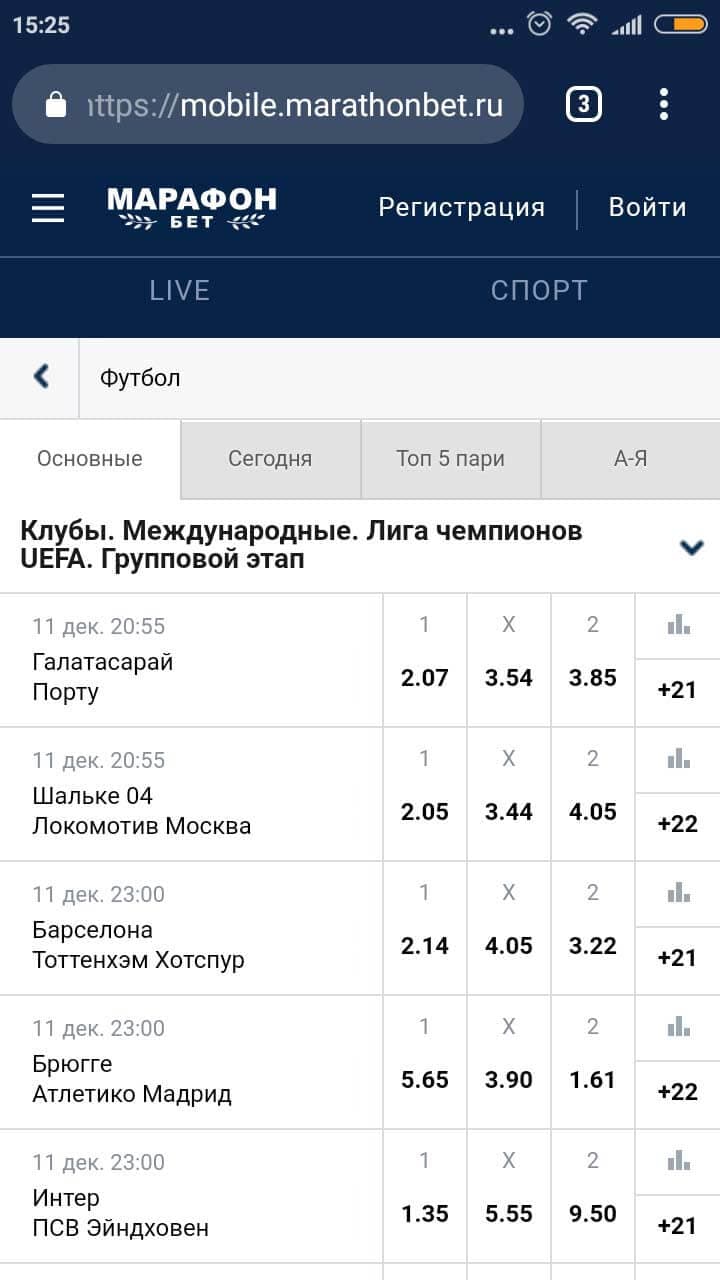This screenshot has width=720, height=1280.
Task: Open the browser tabs counter
Action: 584,104
